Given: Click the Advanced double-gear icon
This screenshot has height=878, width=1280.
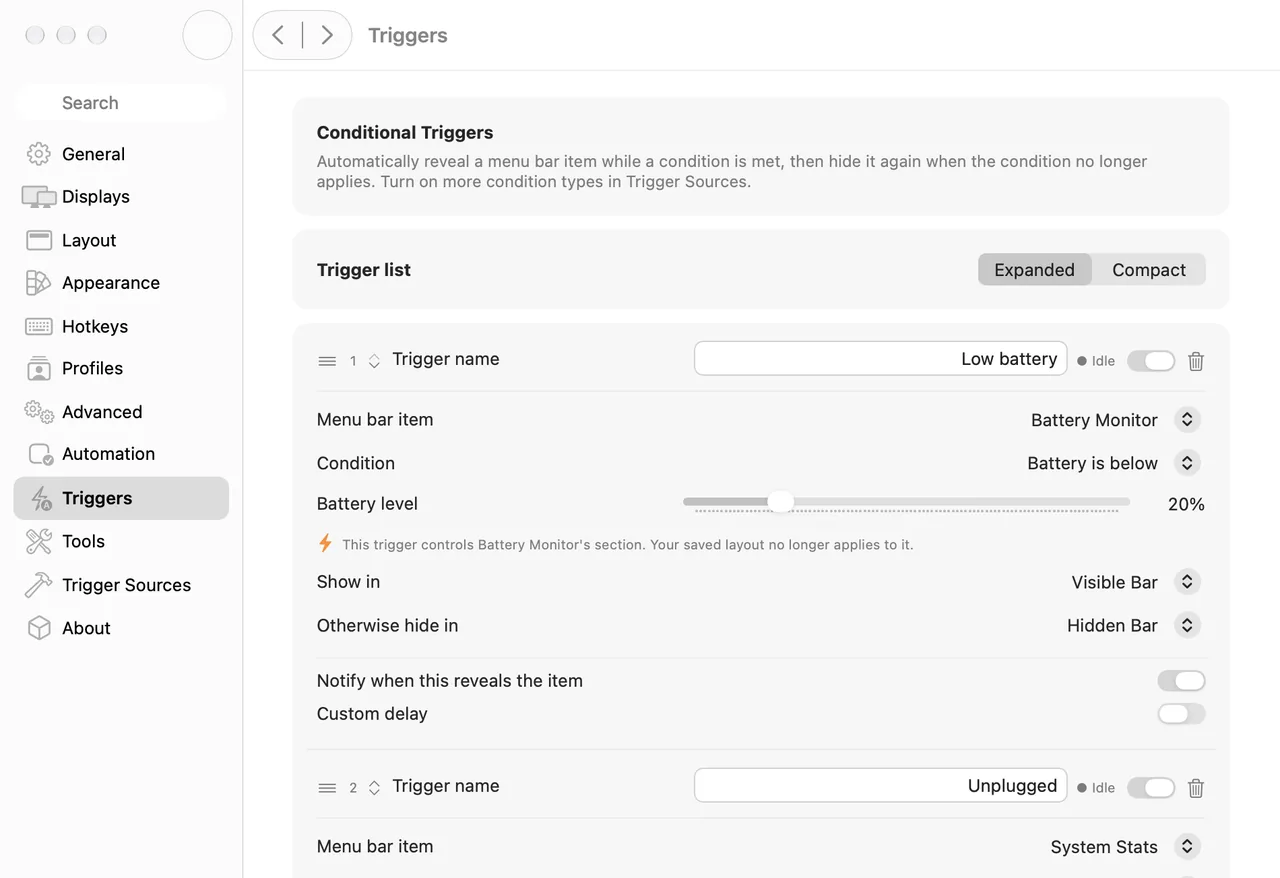Looking at the screenshot, I should click(39, 412).
